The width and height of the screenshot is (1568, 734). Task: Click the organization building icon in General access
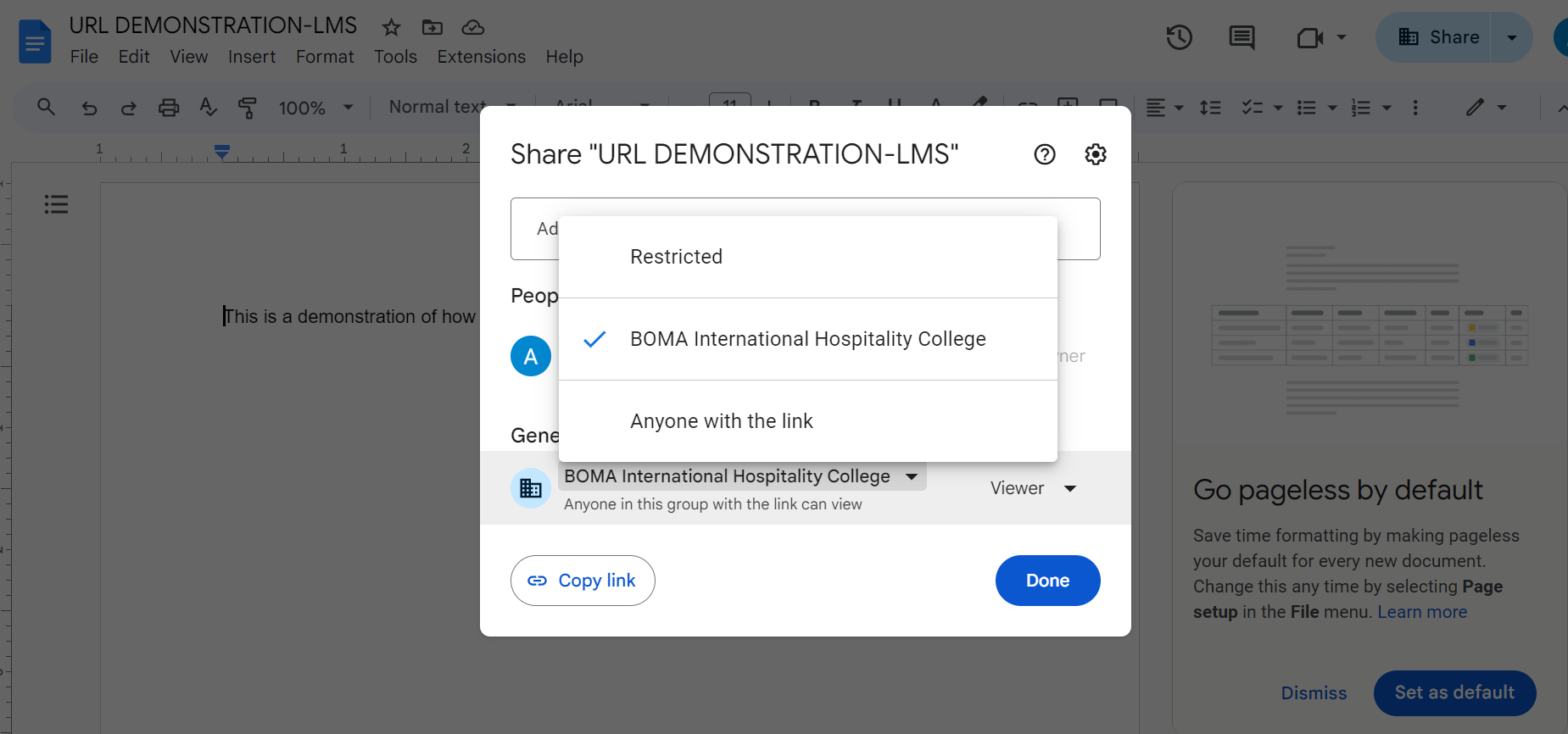(531, 488)
